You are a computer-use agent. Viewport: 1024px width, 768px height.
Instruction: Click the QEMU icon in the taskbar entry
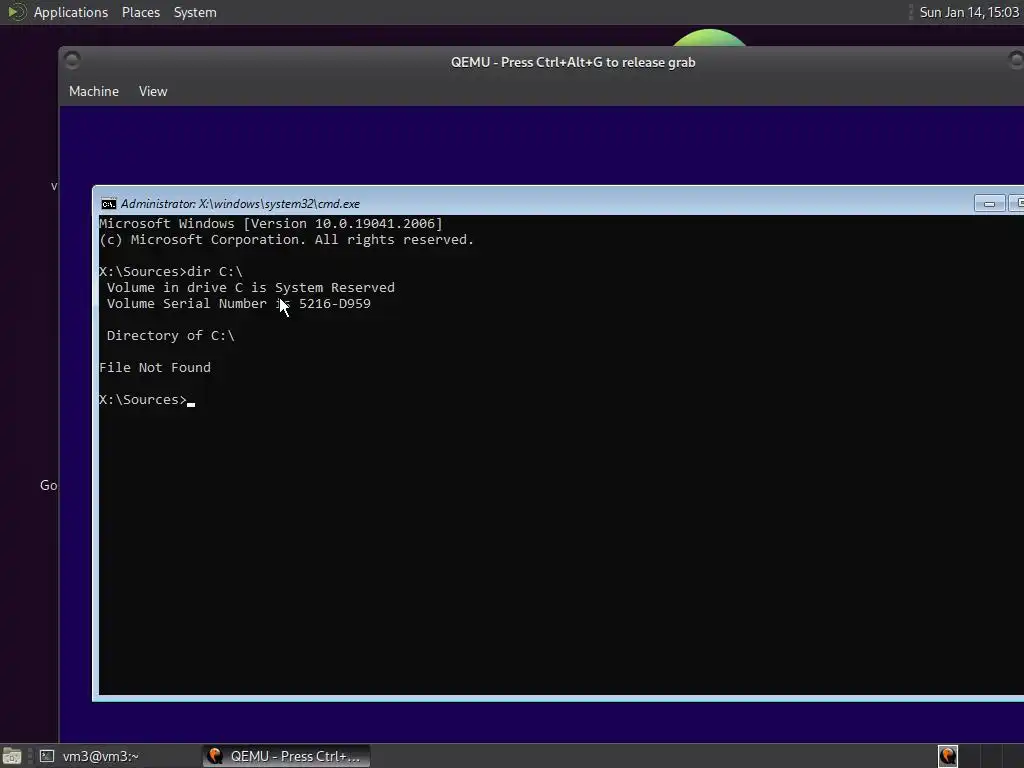[215, 756]
